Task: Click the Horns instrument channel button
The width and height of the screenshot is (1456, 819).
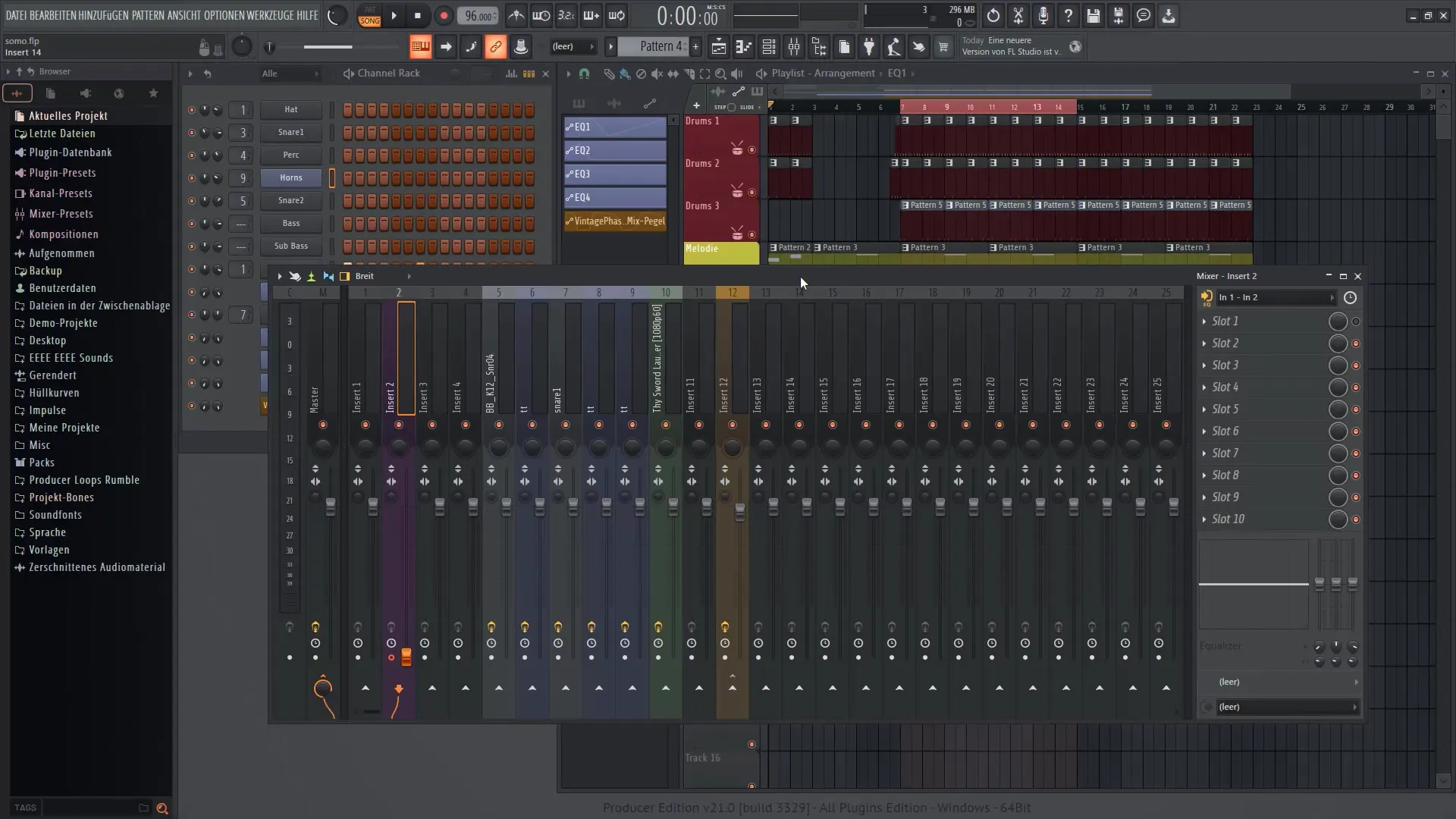Action: coord(291,177)
